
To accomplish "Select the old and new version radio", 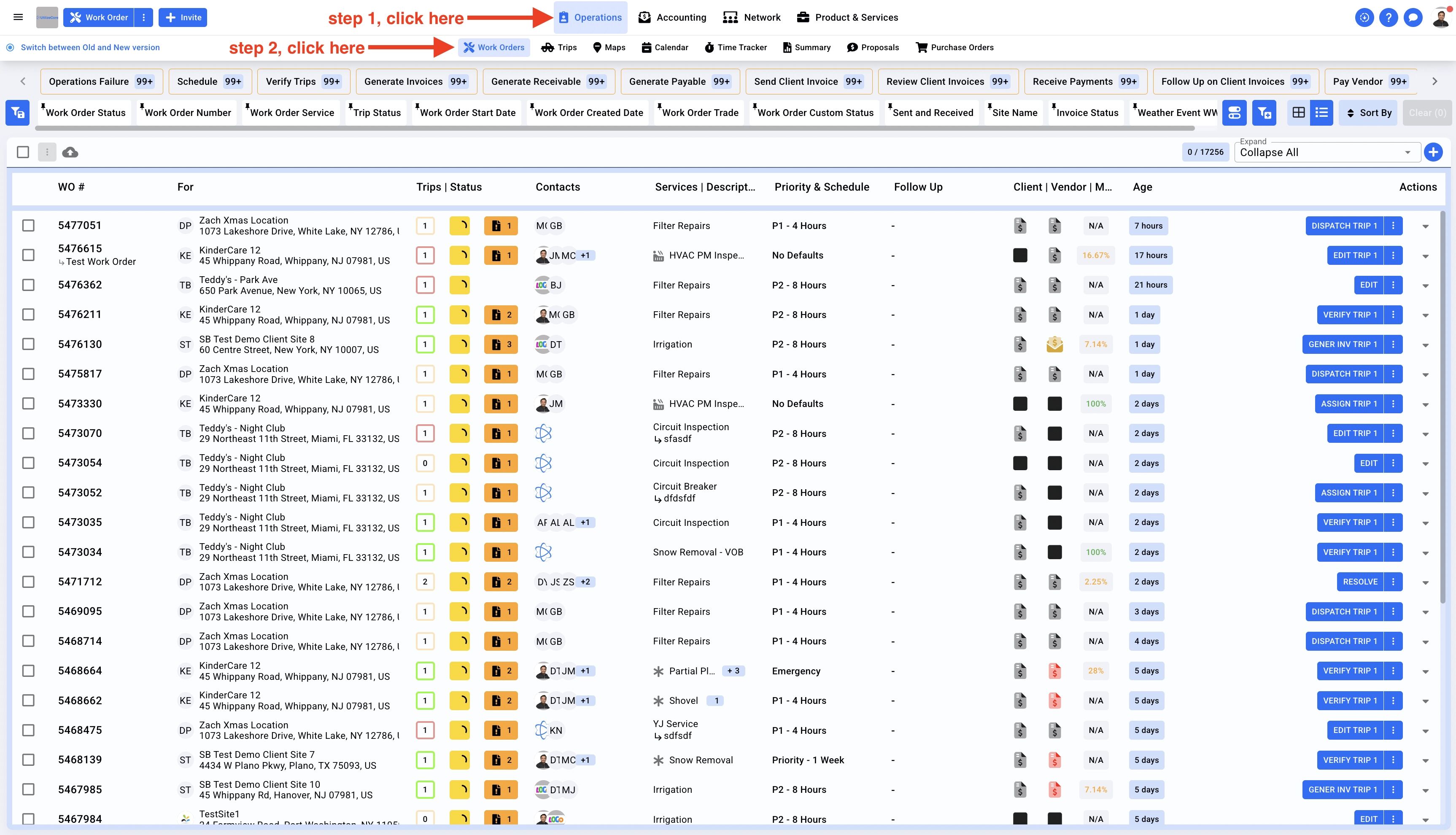I will pyautogui.click(x=10, y=48).
